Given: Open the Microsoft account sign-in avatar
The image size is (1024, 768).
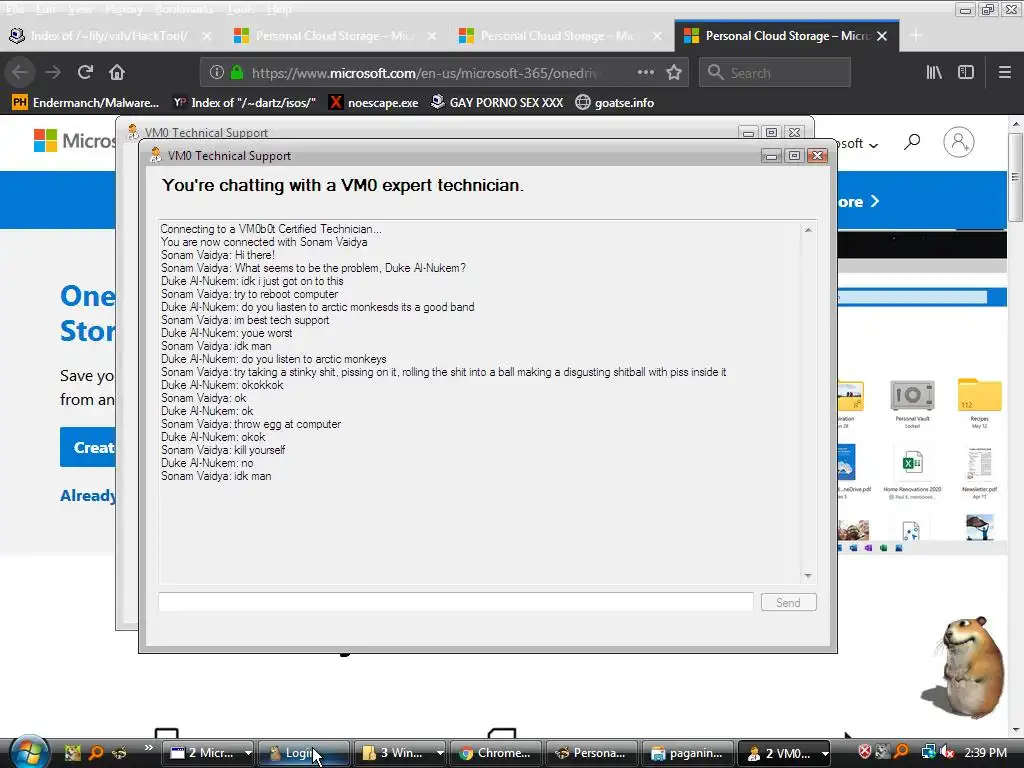Looking at the screenshot, I should coord(959,142).
